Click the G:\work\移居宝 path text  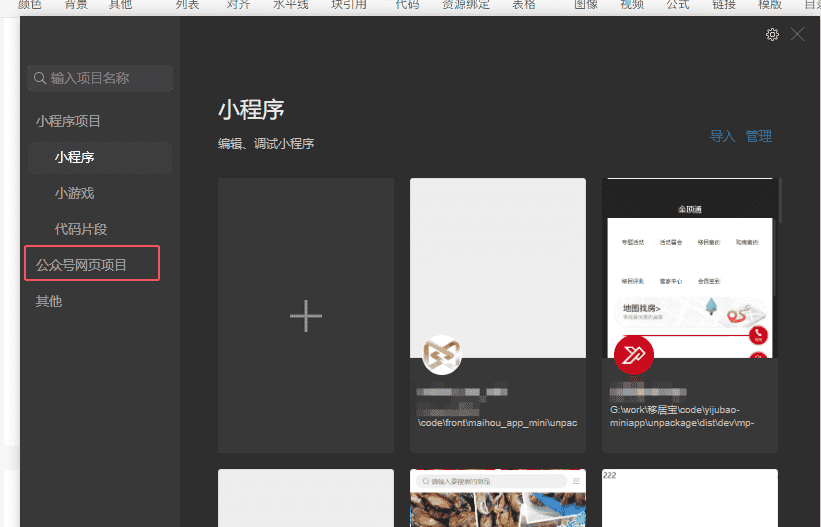click(x=682, y=416)
